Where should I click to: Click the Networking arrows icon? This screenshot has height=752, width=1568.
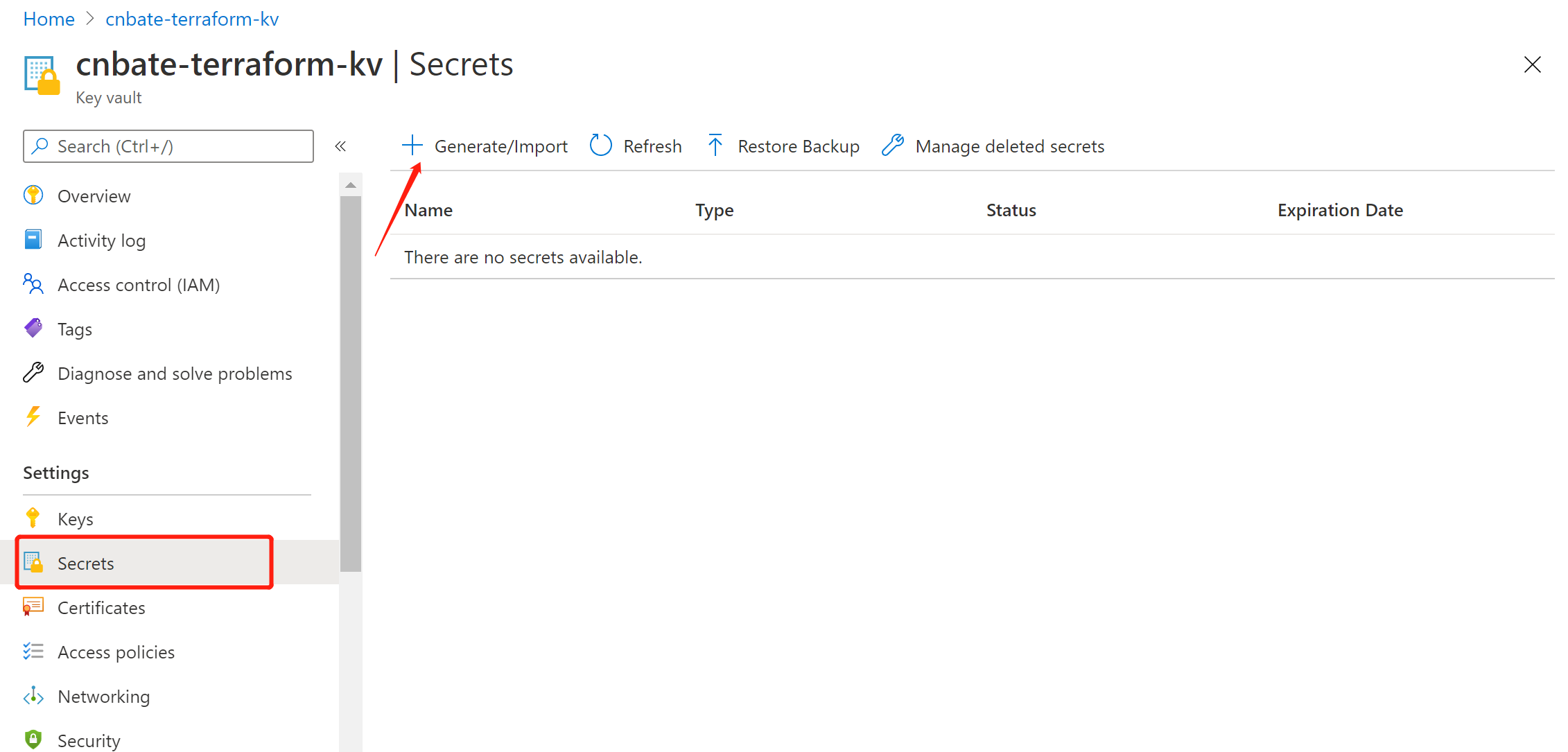pos(33,696)
